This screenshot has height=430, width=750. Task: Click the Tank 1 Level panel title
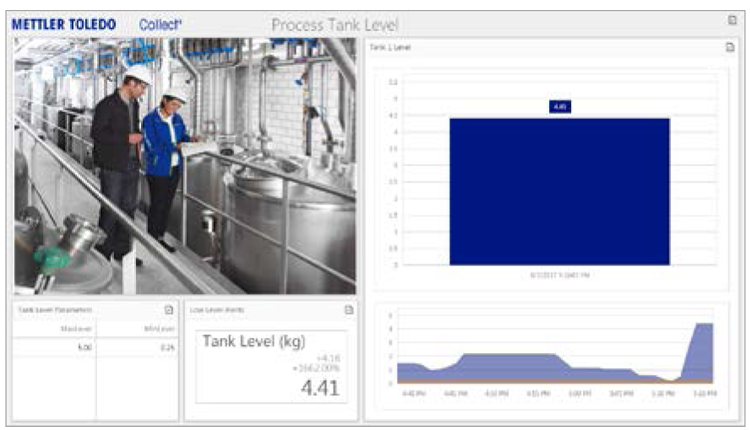tap(390, 47)
